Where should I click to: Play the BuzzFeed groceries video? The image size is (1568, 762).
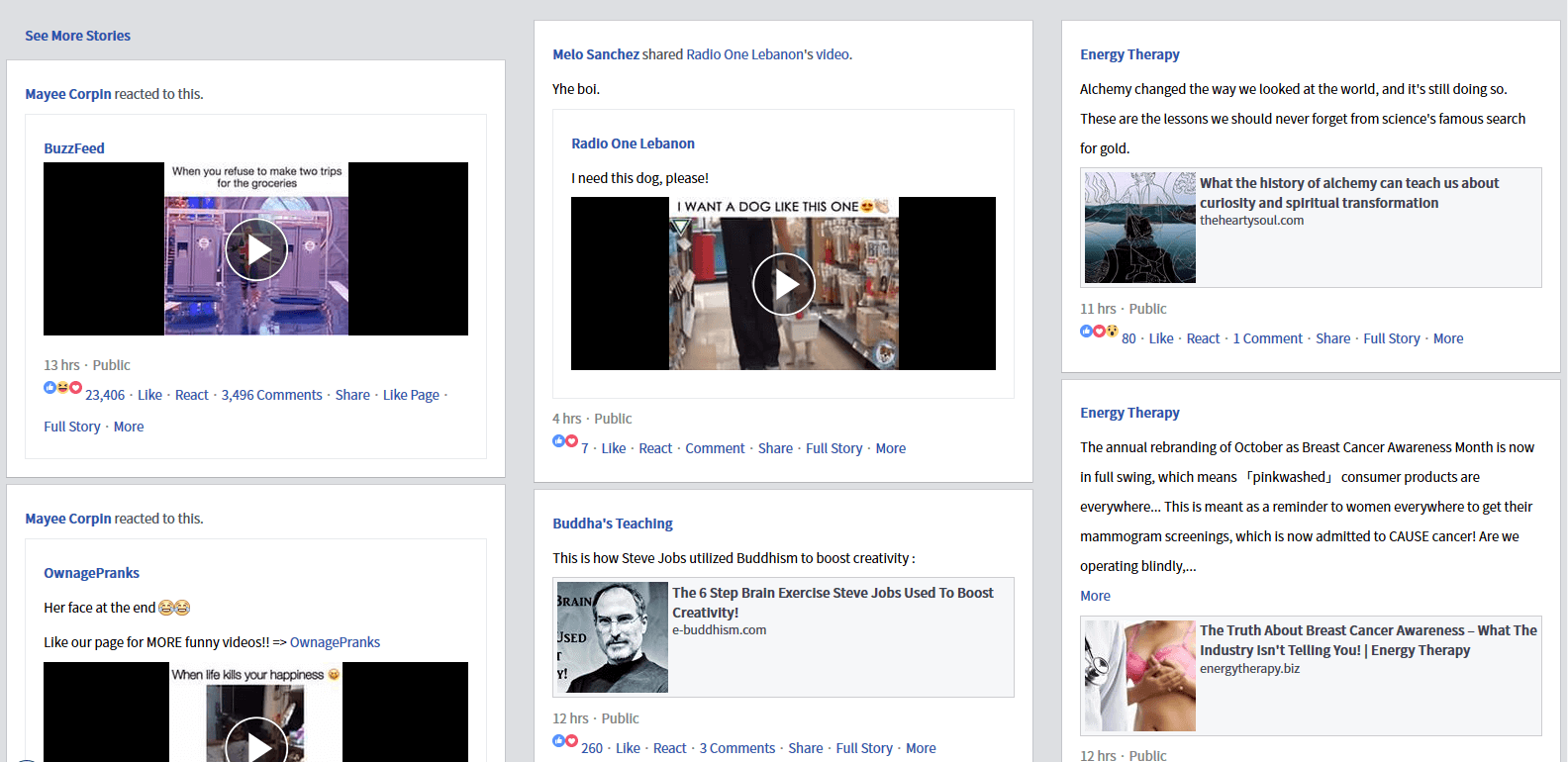[256, 249]
